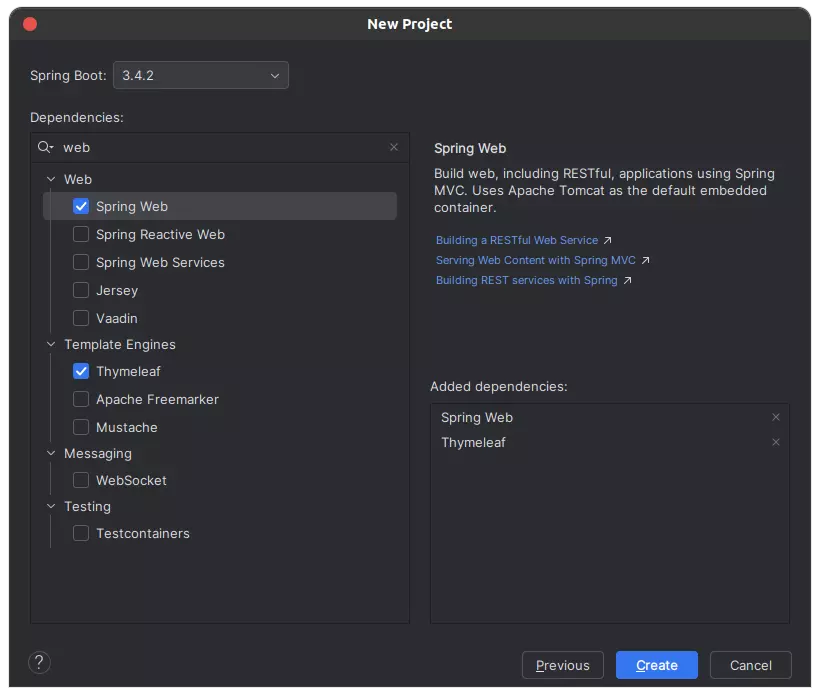Click the Previous button

[x=563, y=665]
